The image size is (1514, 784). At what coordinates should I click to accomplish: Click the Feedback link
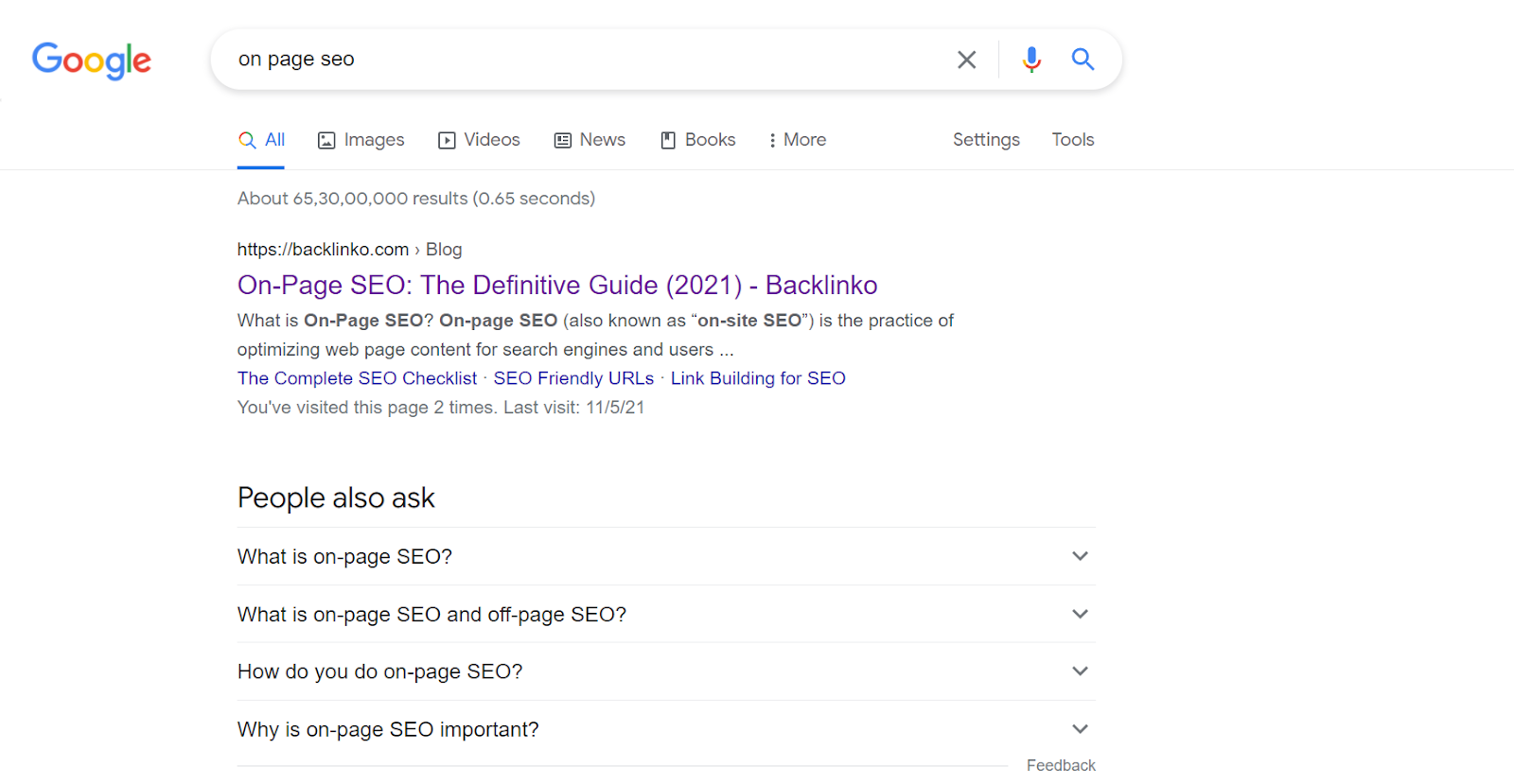[x=1061, y=765]
